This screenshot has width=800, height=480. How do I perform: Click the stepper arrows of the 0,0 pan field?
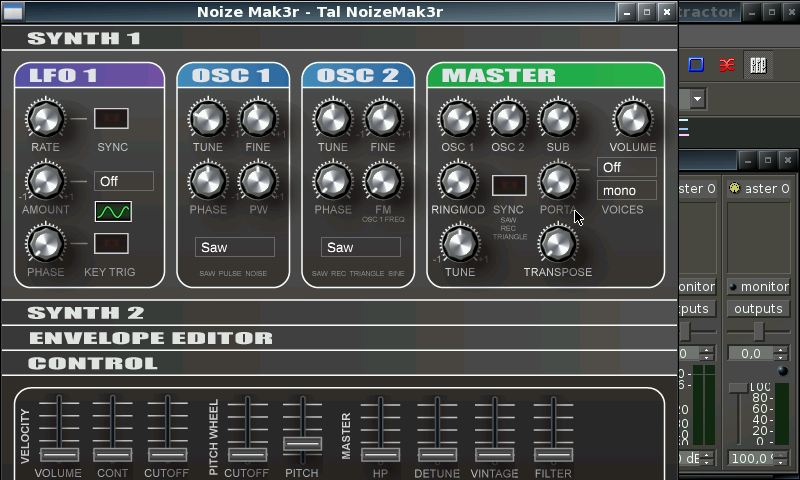pyautogui.click(x=781, y=353)
